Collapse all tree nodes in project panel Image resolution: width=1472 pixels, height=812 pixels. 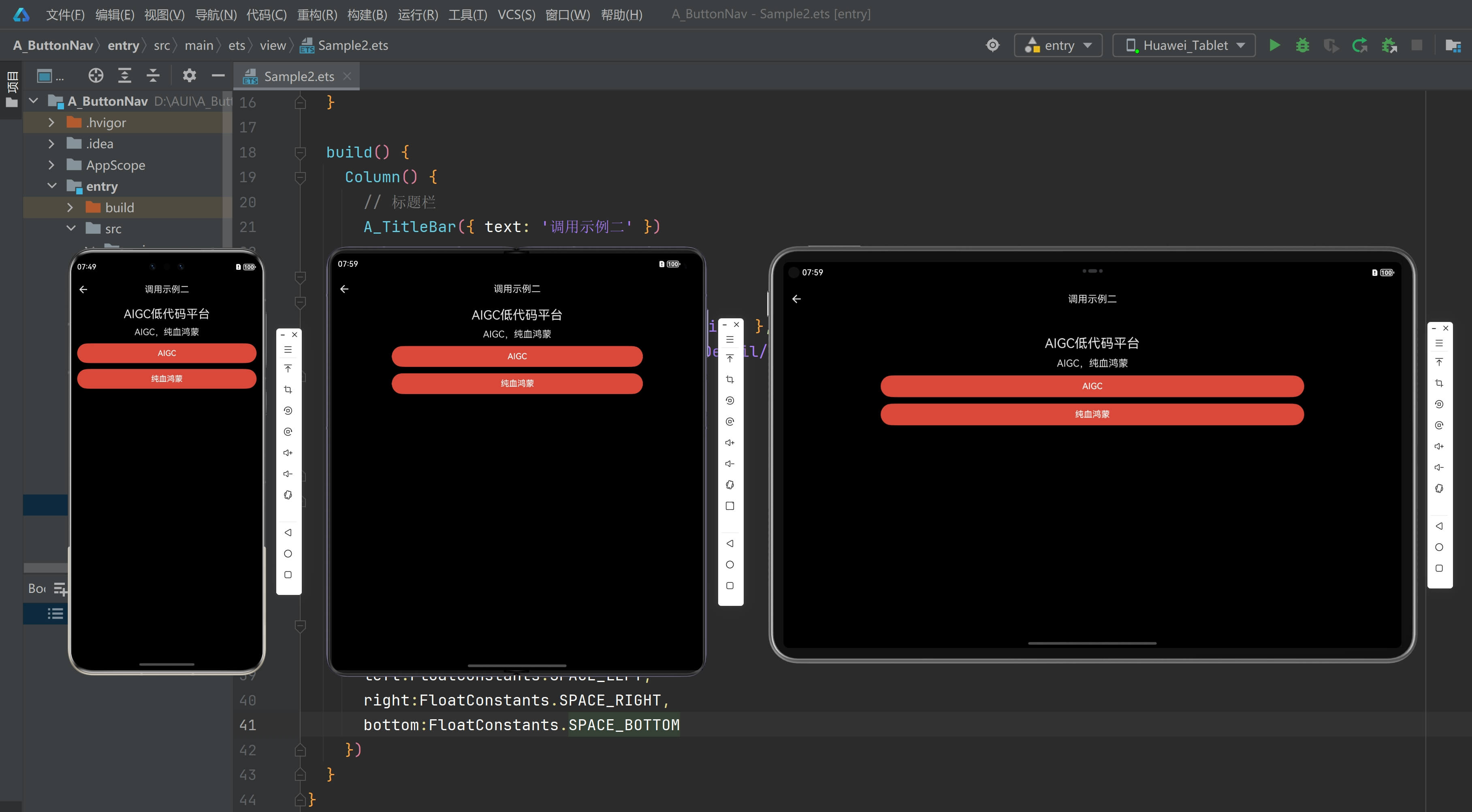coord(153,75)
